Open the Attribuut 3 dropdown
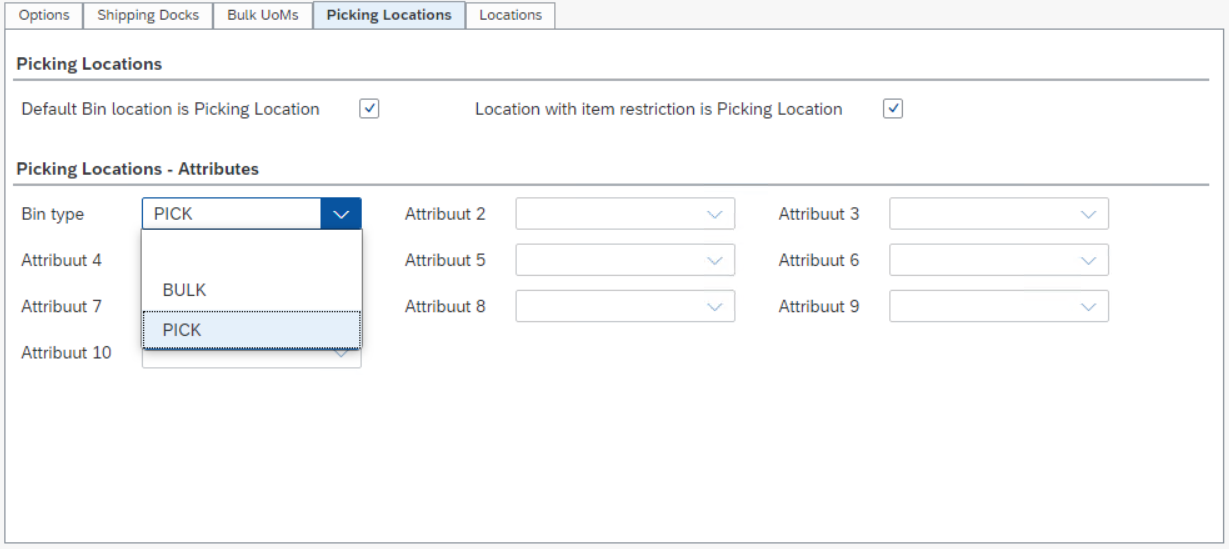This screenshot has height=549, width=1229. pos(998,214)
